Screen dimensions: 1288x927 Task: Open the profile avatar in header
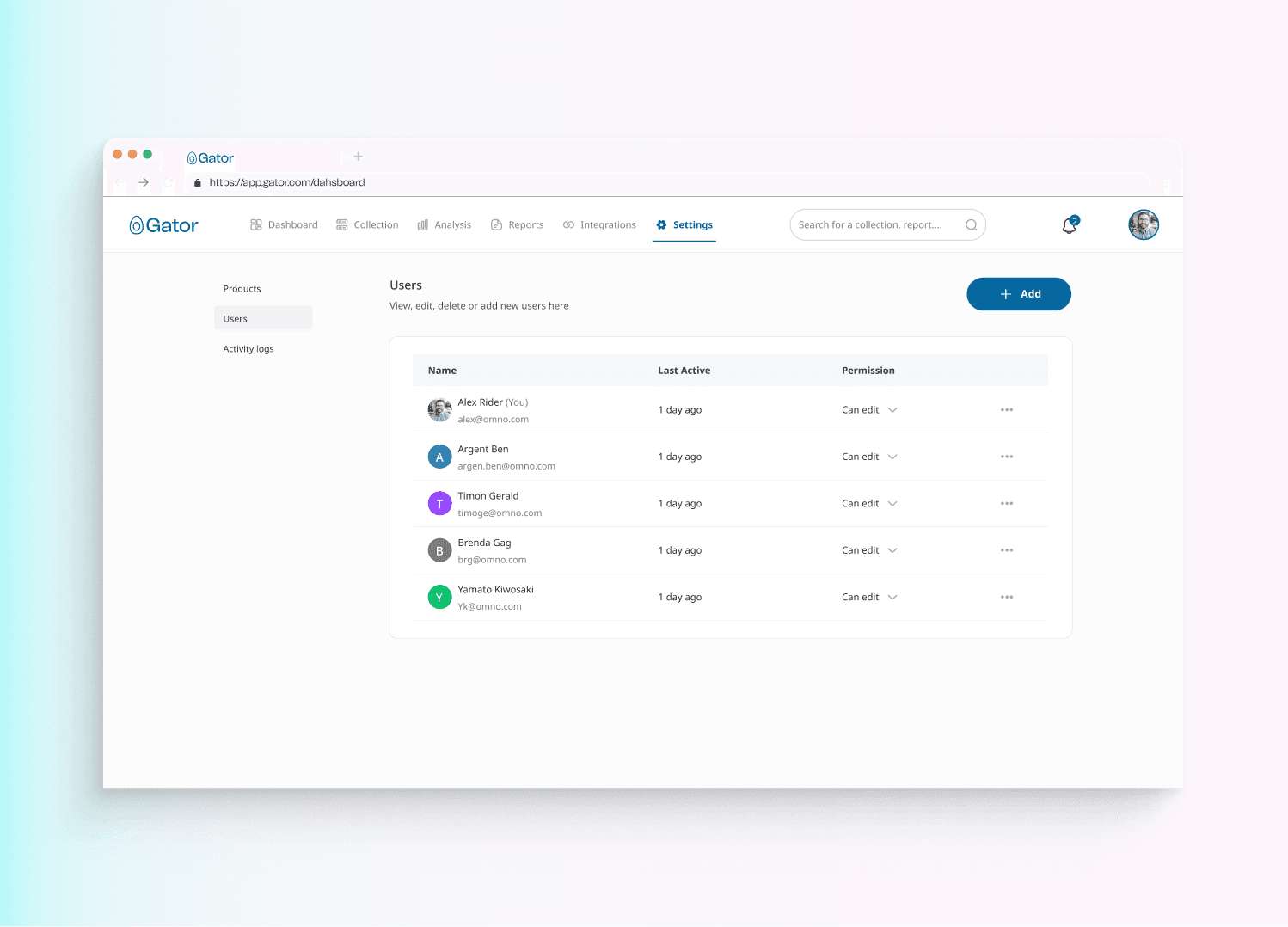1143,225
